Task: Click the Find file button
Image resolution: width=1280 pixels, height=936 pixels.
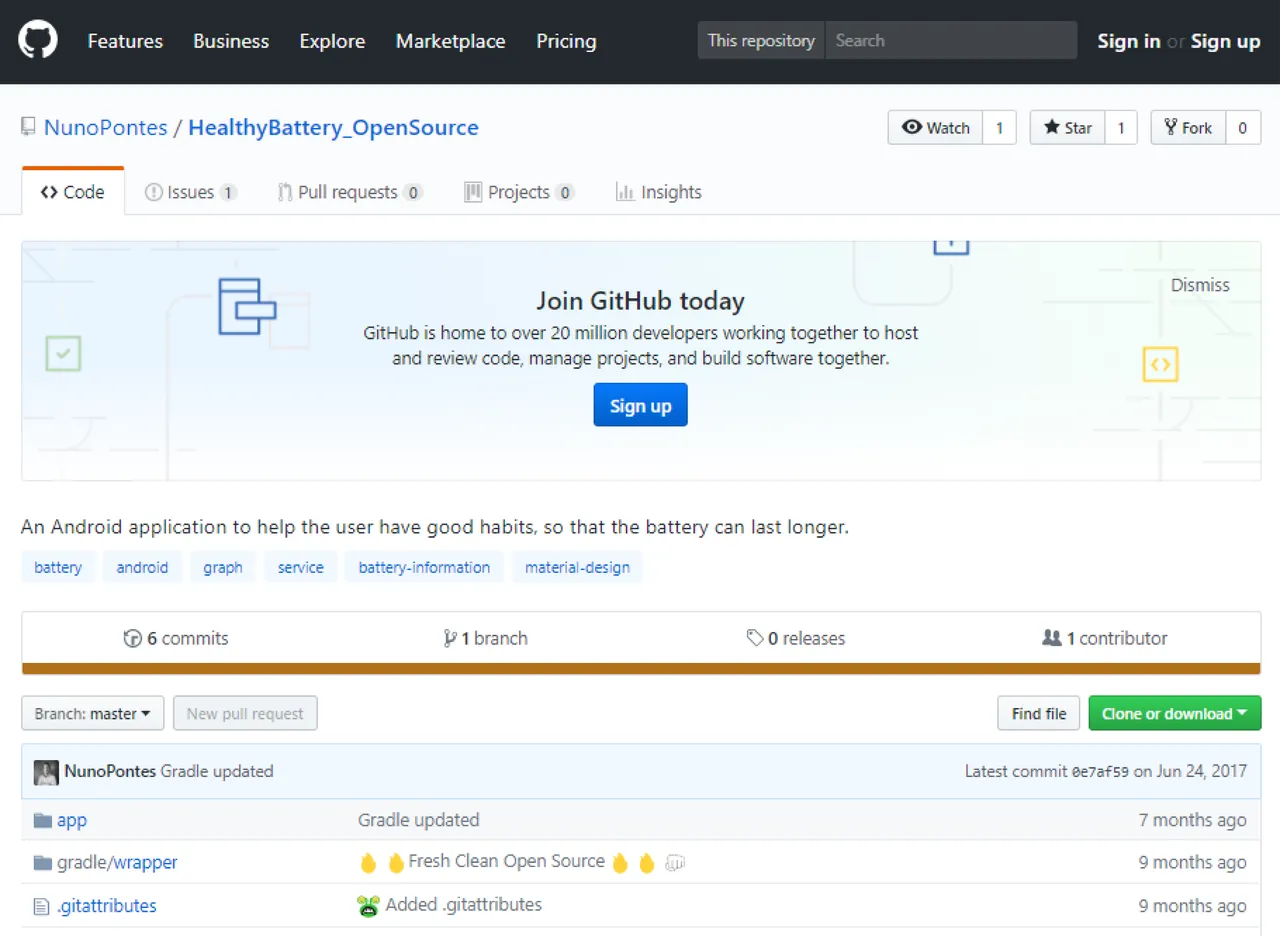Action: point(1039,713)
